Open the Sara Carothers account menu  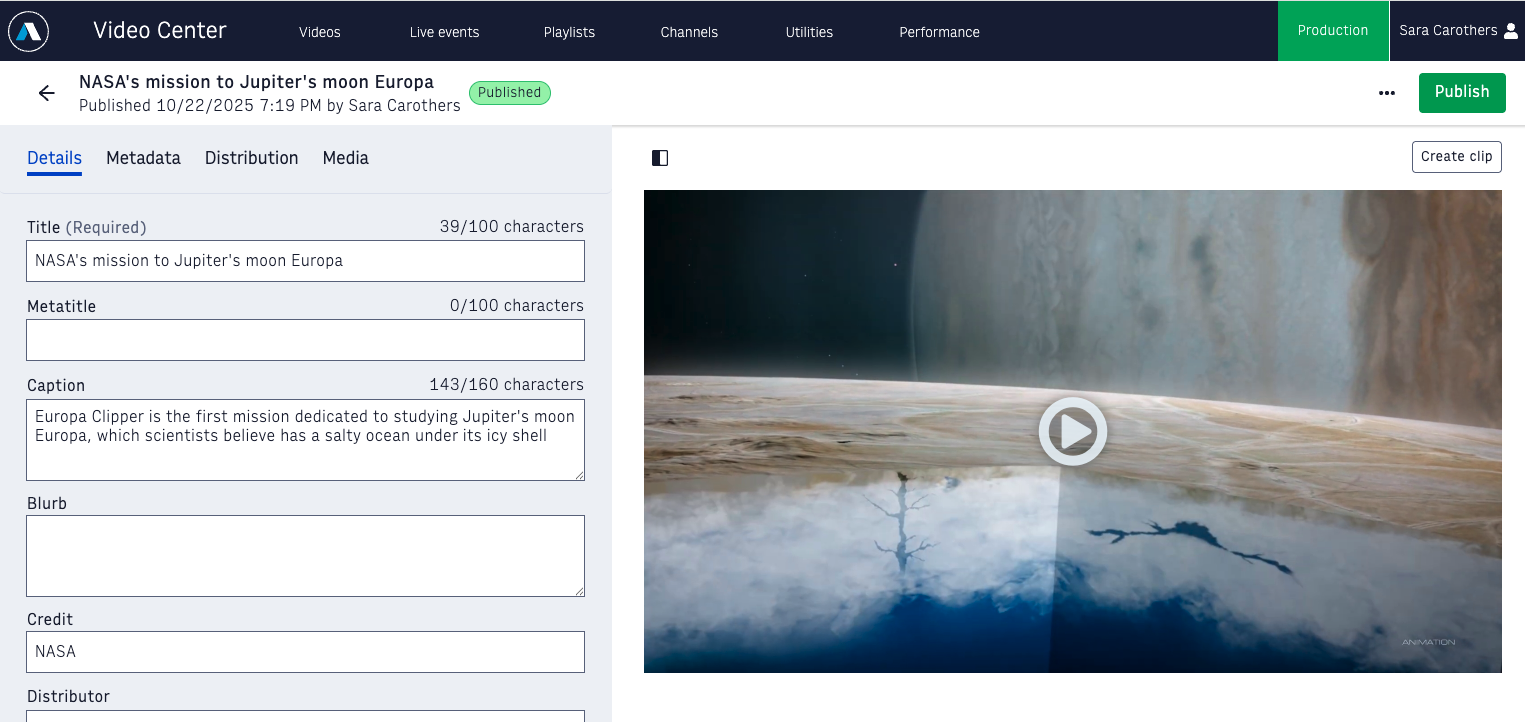pos(1457,31)
